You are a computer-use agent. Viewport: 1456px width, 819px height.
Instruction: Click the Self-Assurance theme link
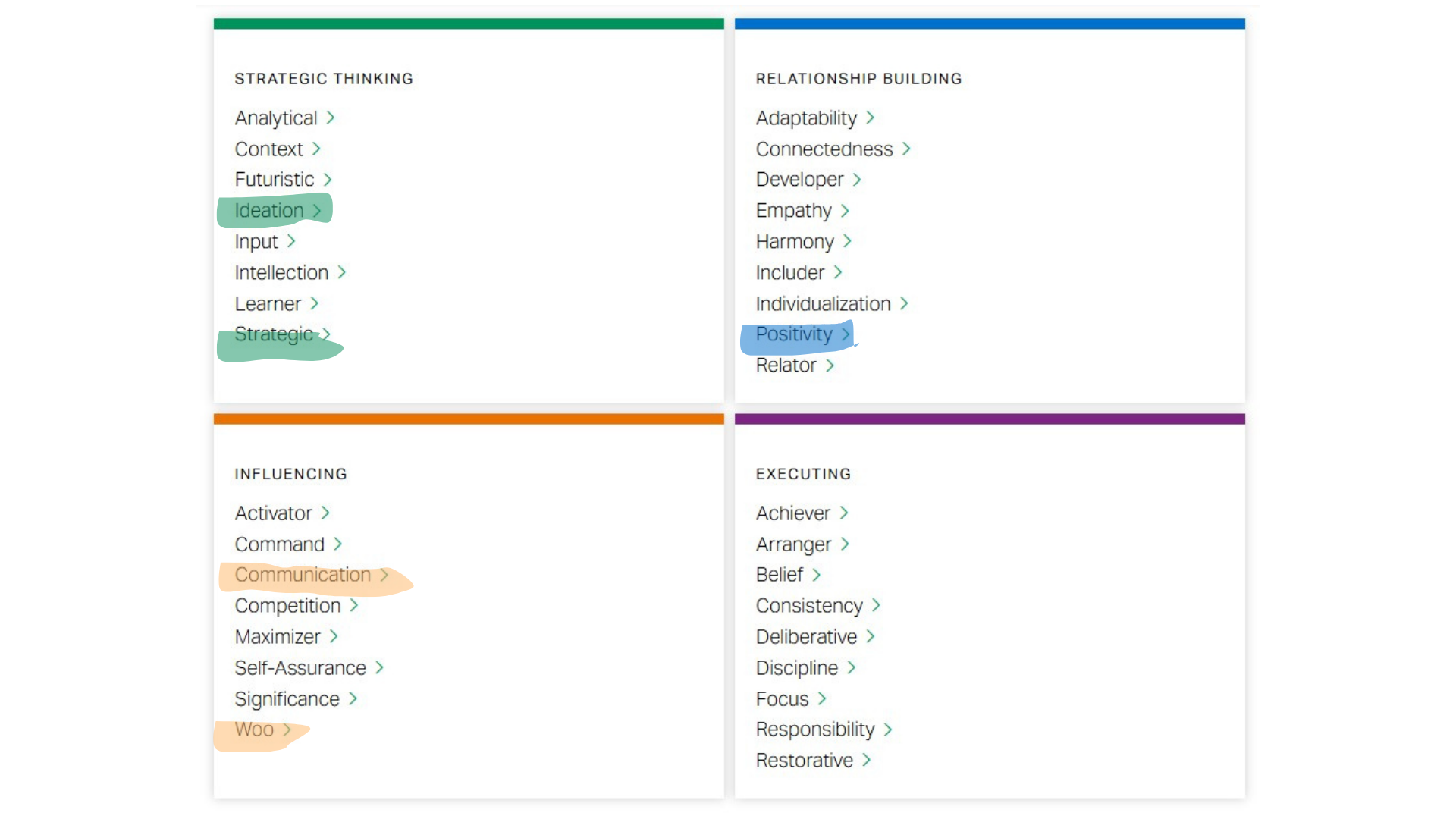coord(300,668)
